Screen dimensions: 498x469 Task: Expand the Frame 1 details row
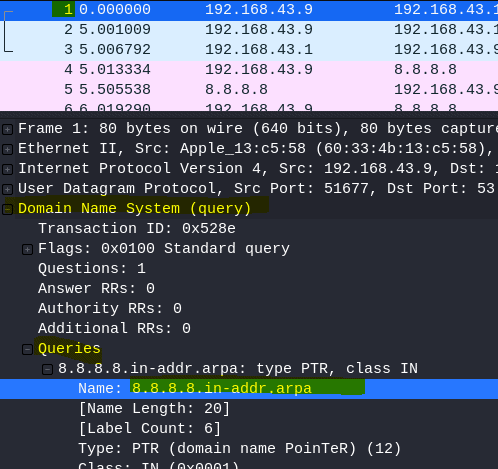tap(7, 129)
